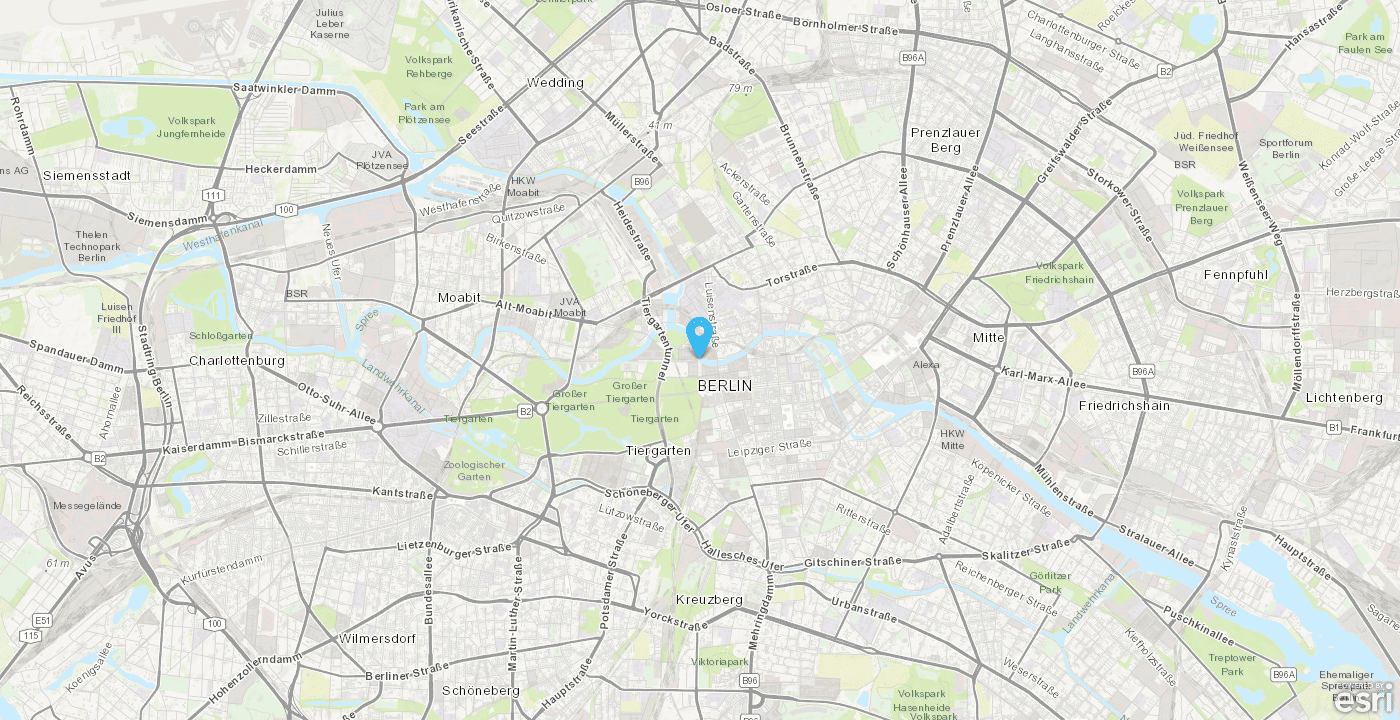Click the Prenzlauer Berg district label
The width and height of the screenshot is (1400, 720).
pos(945,140)
